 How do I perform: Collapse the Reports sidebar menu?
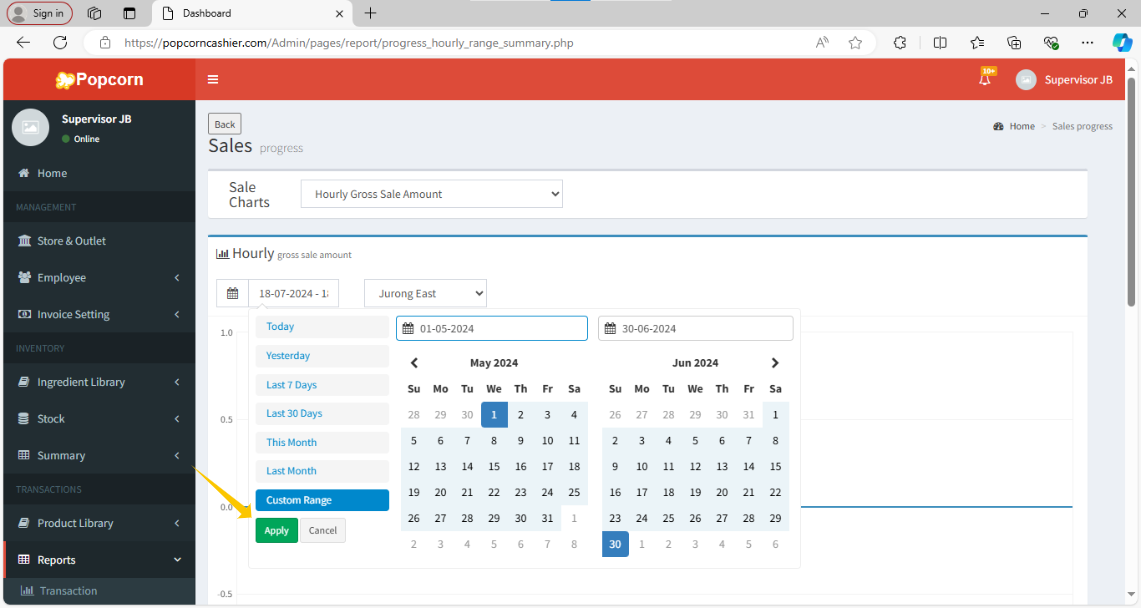[99, 560]
